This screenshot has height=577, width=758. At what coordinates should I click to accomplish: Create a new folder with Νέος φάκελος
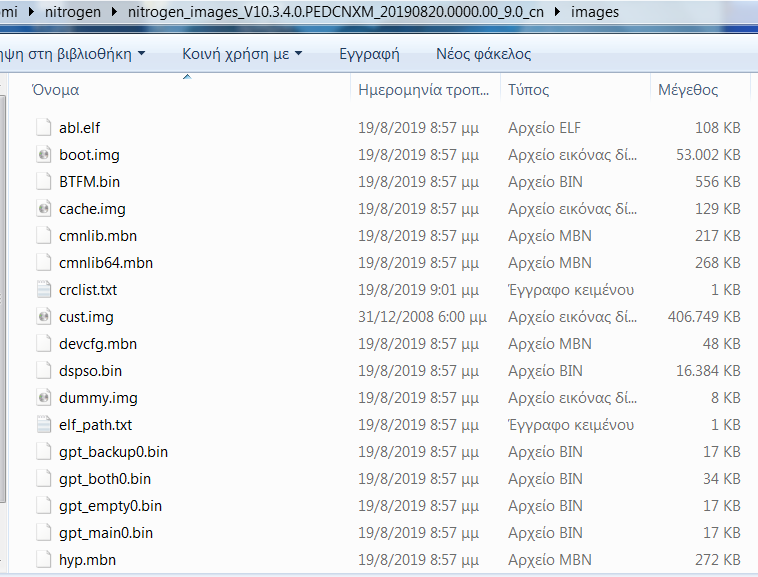click(x=484, y=54)
